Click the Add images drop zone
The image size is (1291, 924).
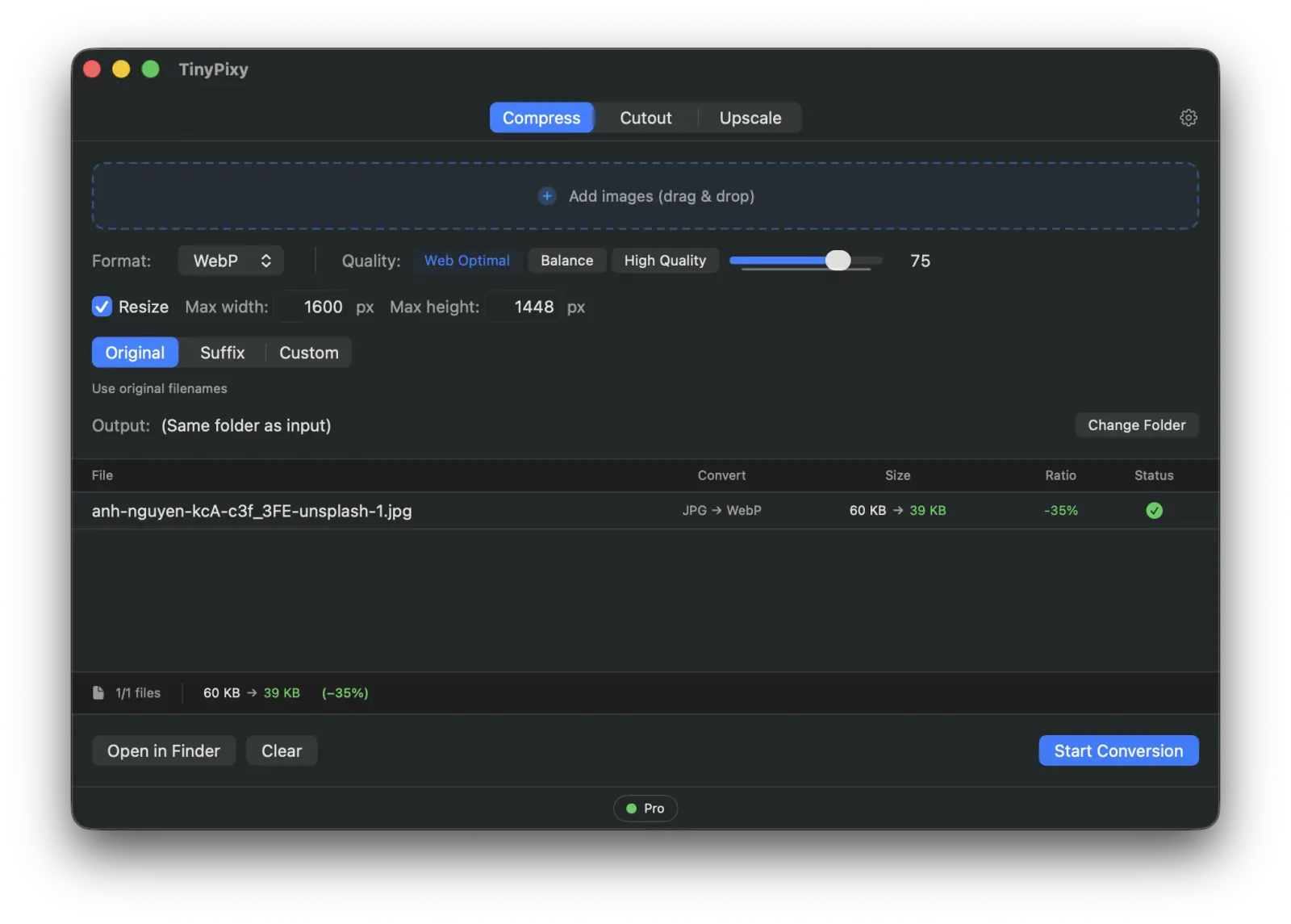[x=645, y=196]
